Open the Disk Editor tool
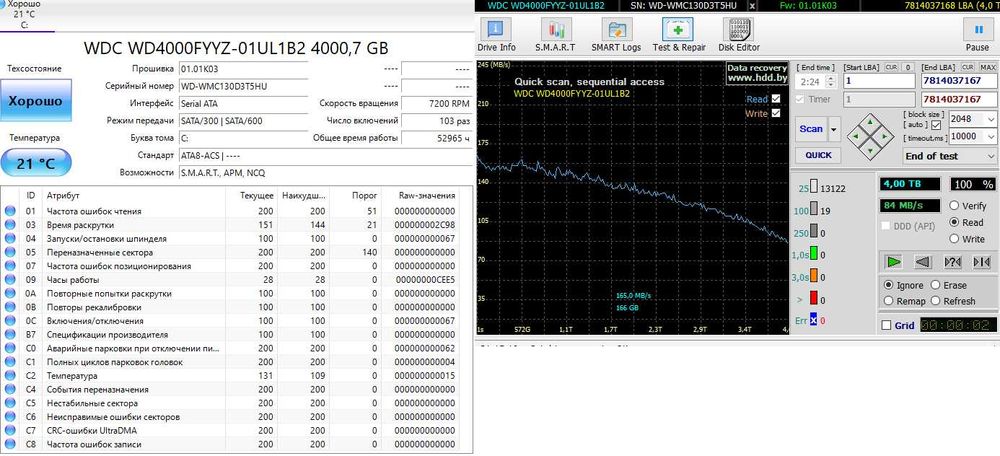 click(x=739, y=34)
